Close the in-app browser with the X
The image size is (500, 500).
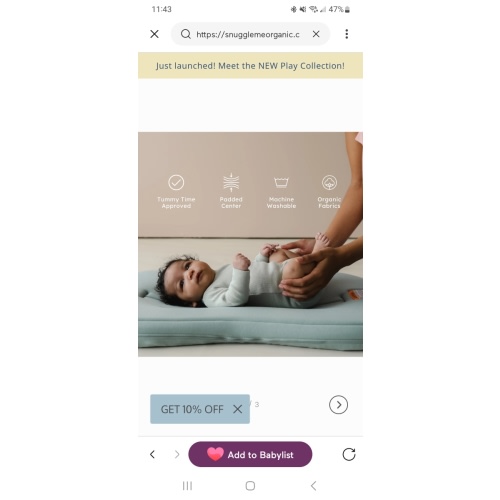(x=154, y=34)
